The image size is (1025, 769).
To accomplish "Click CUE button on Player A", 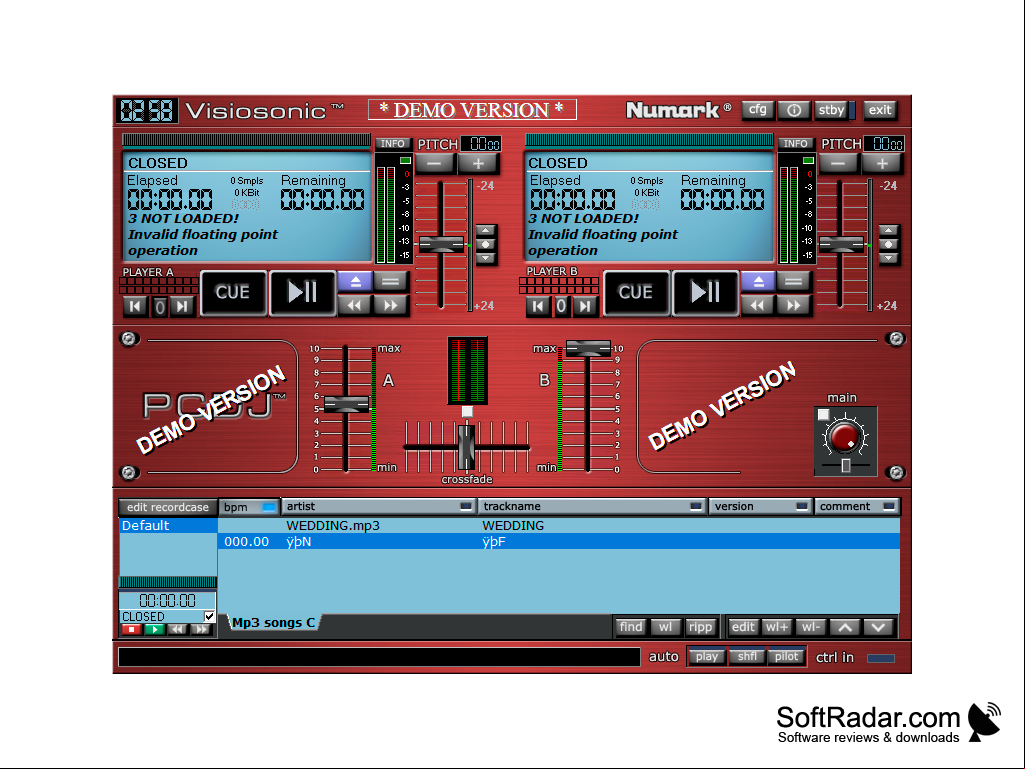I will point(233,292).
